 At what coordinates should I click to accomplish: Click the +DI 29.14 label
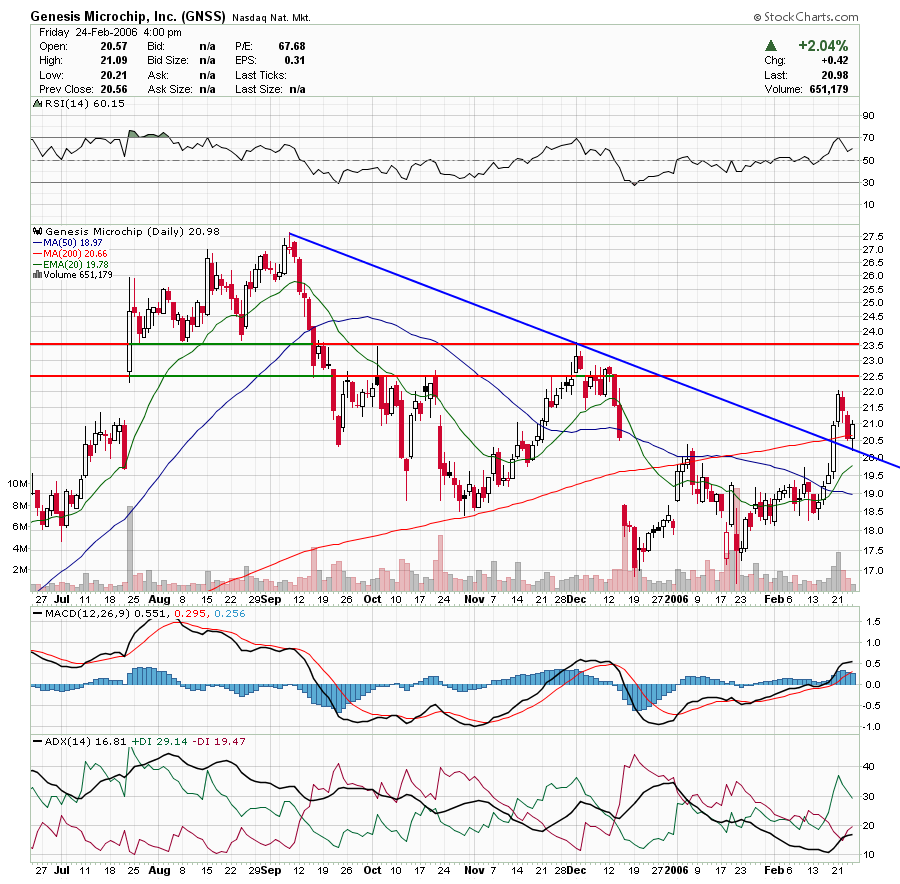pyautogui.click(x=160, y=742)
